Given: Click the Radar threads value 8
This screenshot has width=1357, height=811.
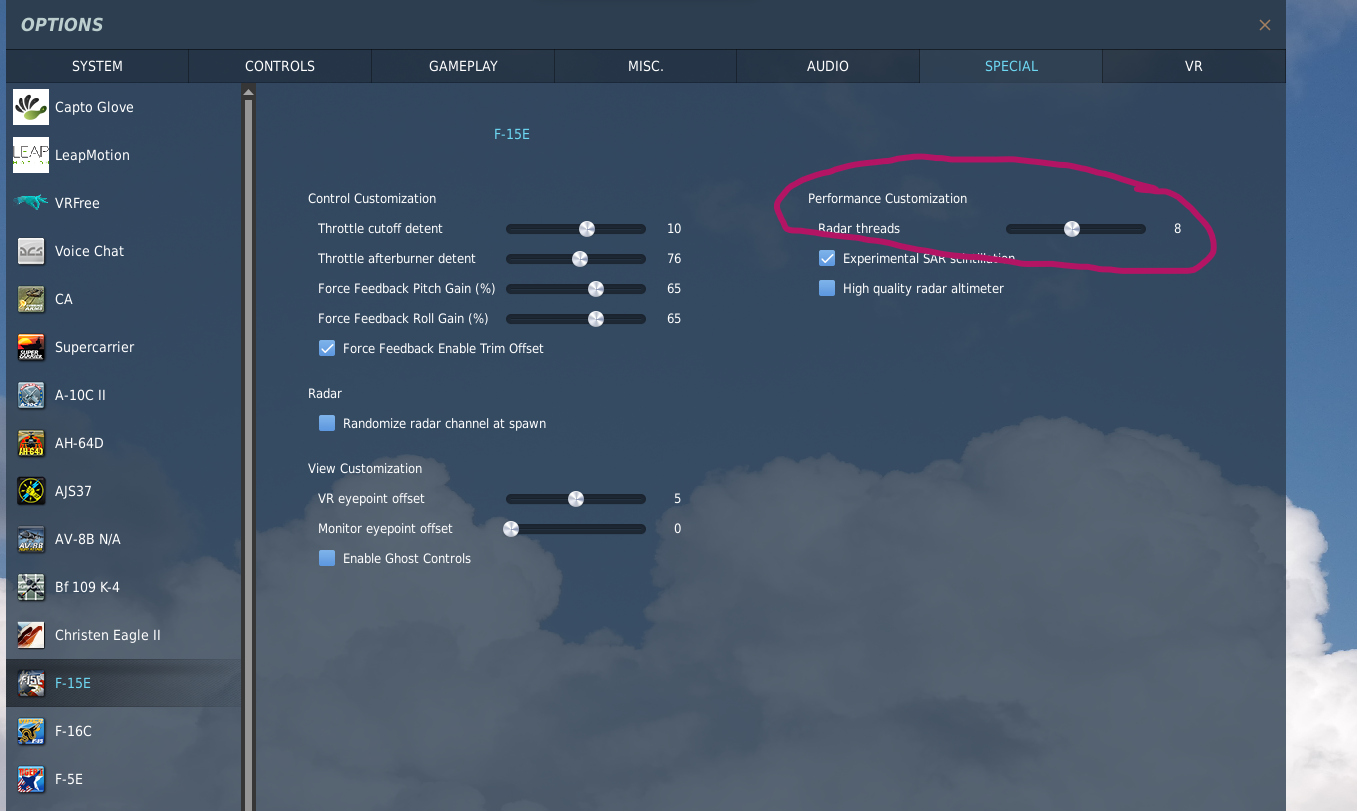Looking at the screenshot, I should (x=1177, y=228).
